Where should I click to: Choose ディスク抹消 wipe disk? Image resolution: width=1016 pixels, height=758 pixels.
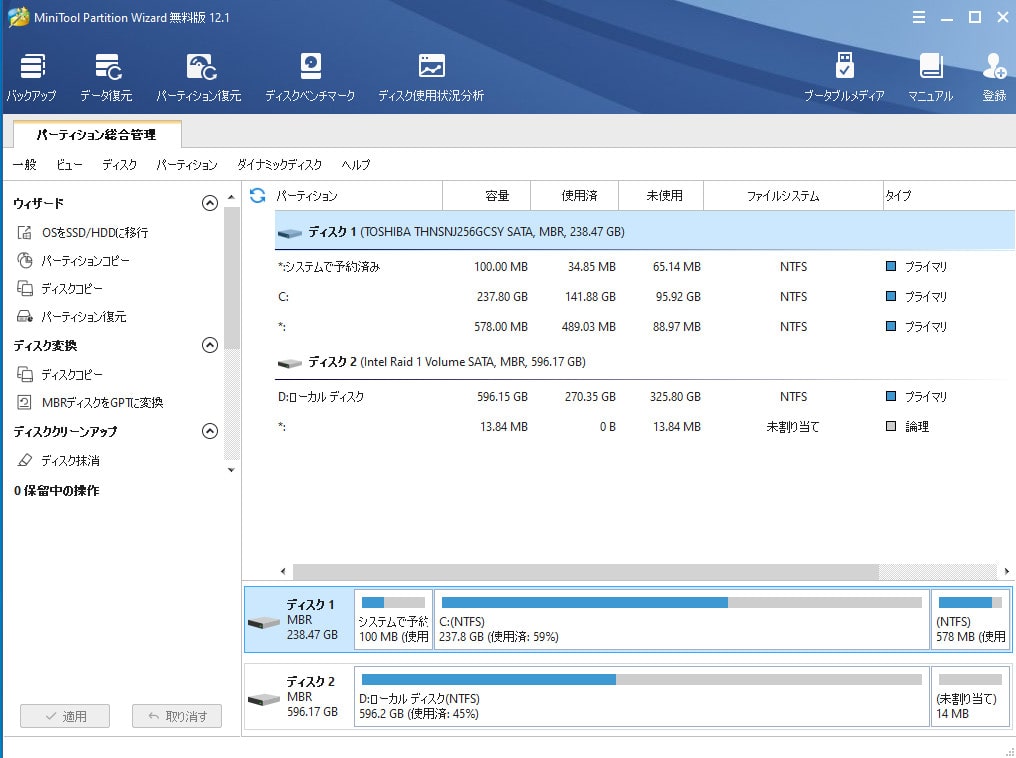(58, 460)
